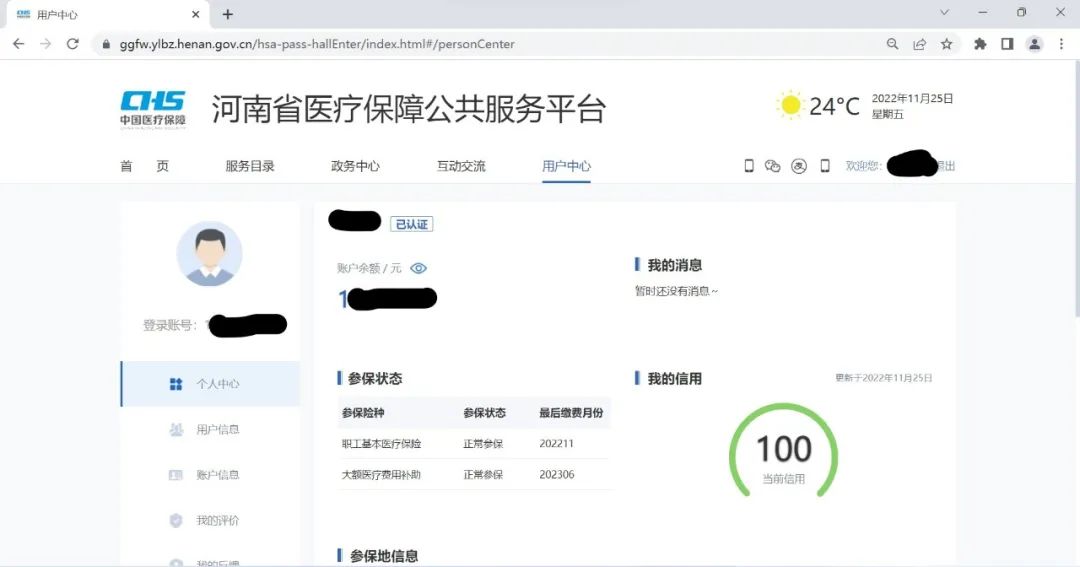
Task: Open a new tab with the plus button
Action: [228, 14]
